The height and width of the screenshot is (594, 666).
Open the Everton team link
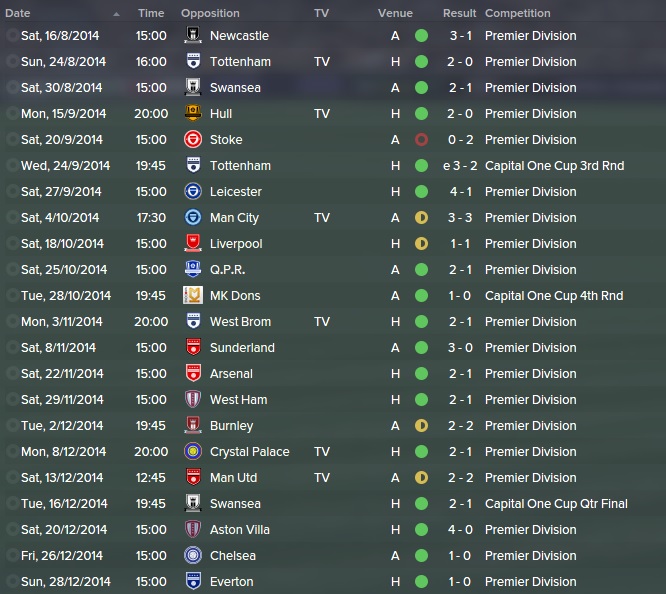point(231,581)
